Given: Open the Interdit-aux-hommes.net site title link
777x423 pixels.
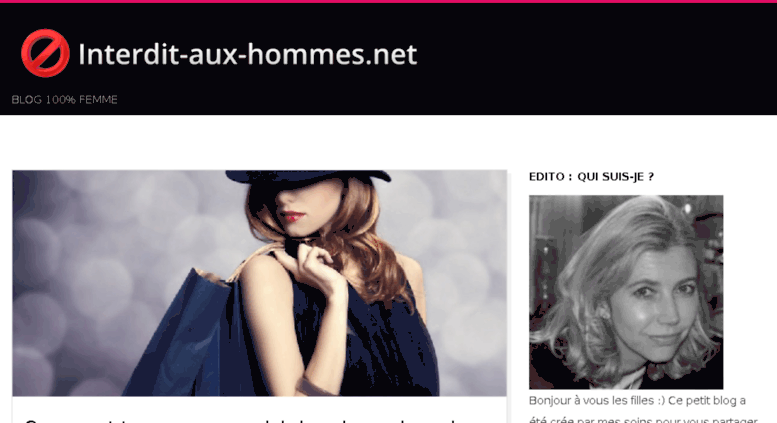Looking at the screenshot, I should (248, 54).
